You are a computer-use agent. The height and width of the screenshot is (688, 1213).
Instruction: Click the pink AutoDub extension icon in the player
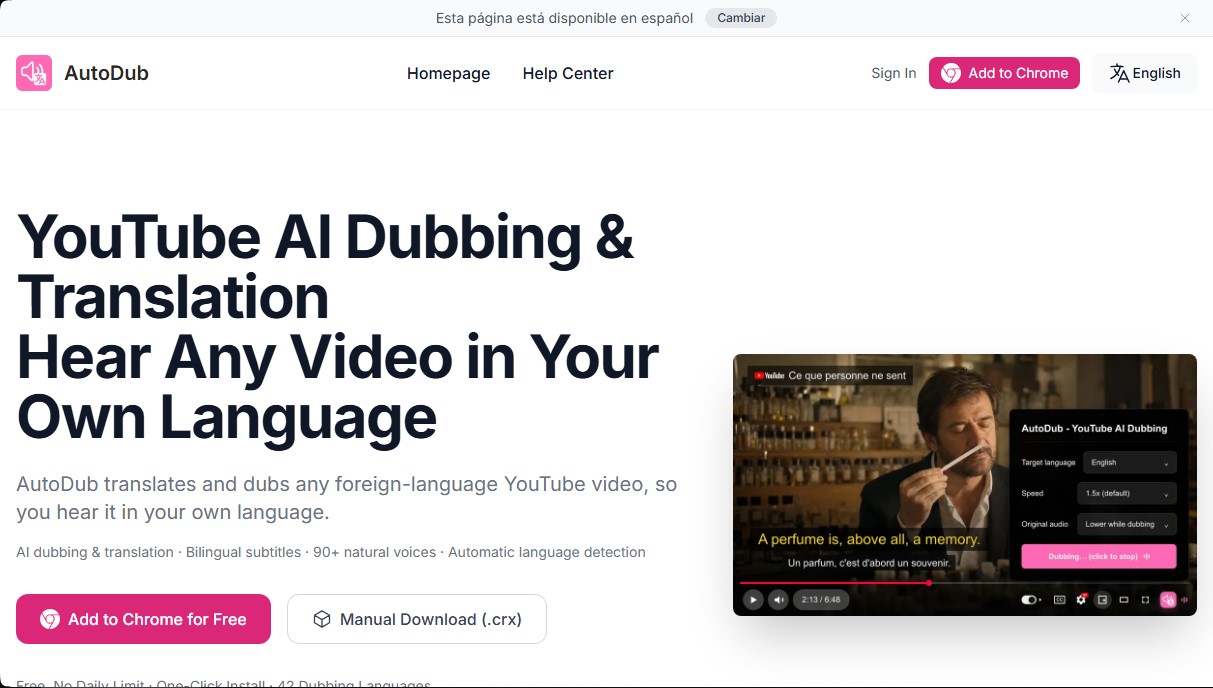(1168, 600)
